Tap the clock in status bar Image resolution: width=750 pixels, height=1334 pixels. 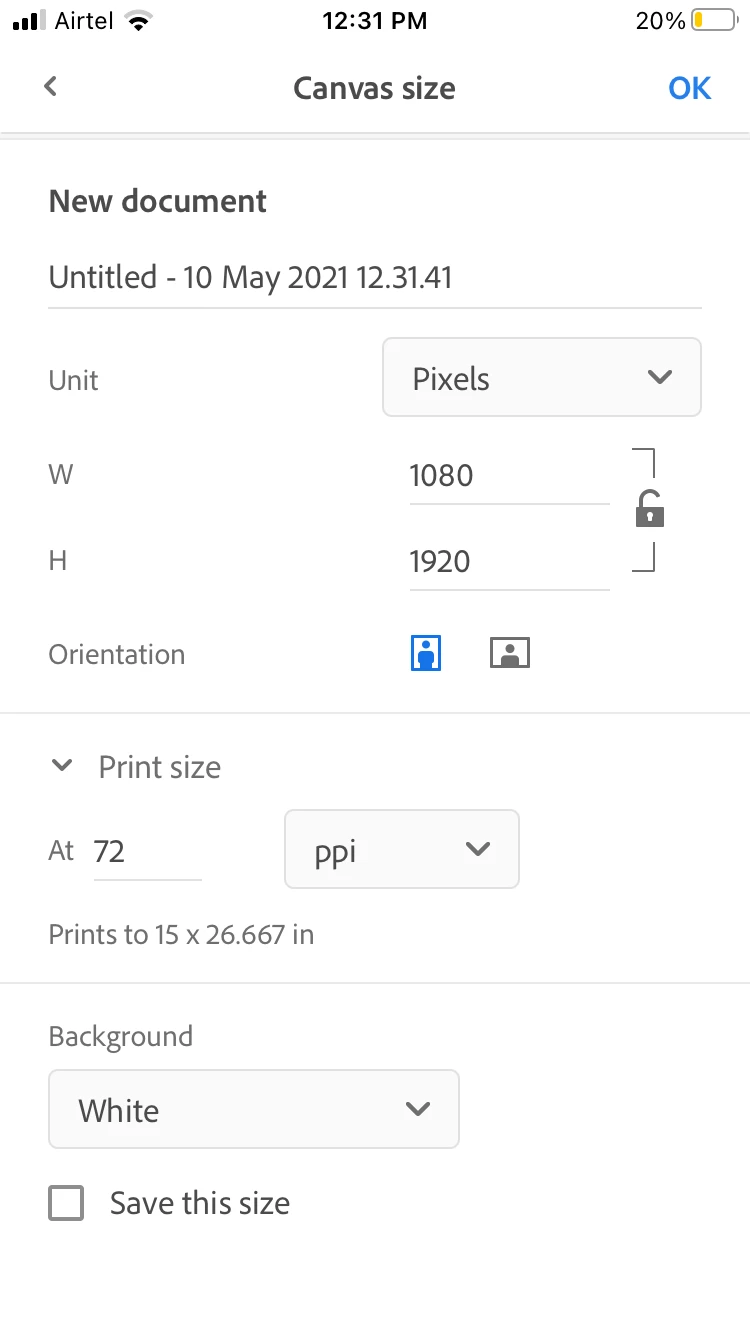(x=374, y=21)
